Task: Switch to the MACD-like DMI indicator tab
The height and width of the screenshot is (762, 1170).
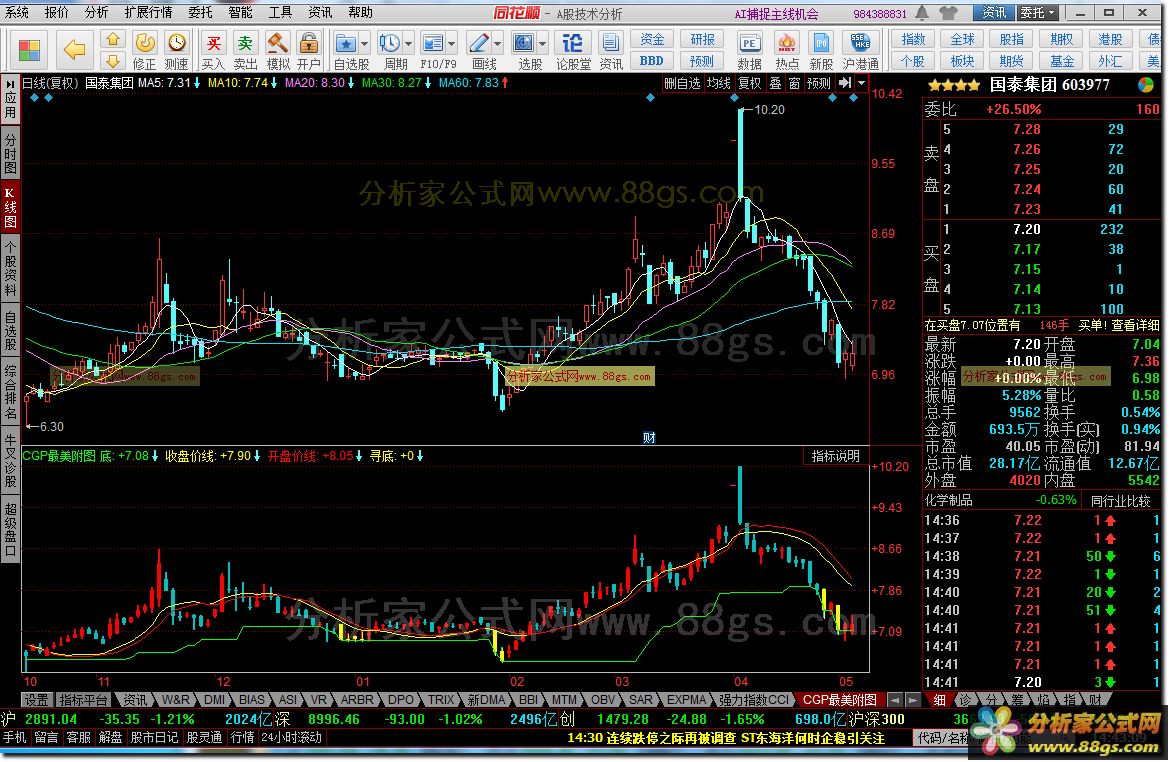Action: 214,700
